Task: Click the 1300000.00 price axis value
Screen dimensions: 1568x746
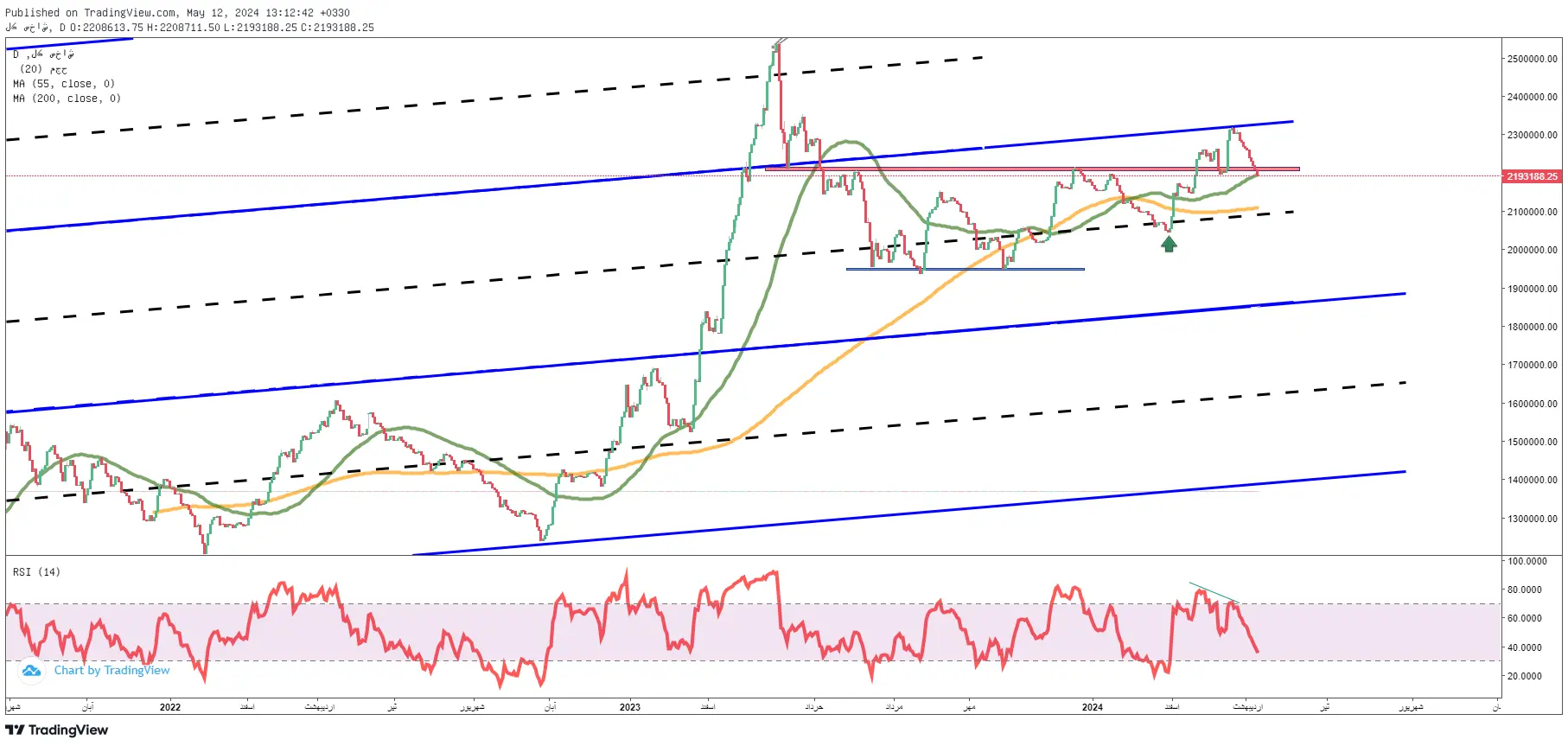Action: pyautogui.click(x=1533, y=519)
